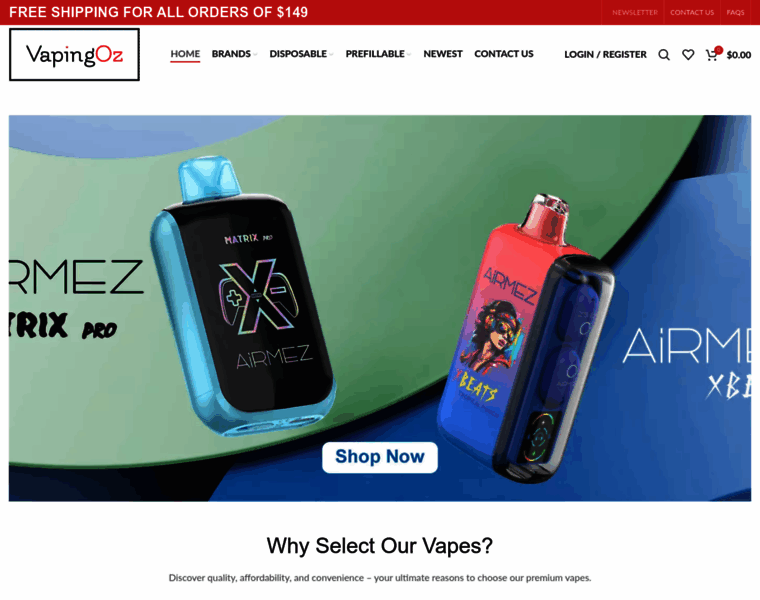Viewport: 760px width, 600px height.
Task: Click the Why Select Our Vapes heading
Action: [380, 546]
